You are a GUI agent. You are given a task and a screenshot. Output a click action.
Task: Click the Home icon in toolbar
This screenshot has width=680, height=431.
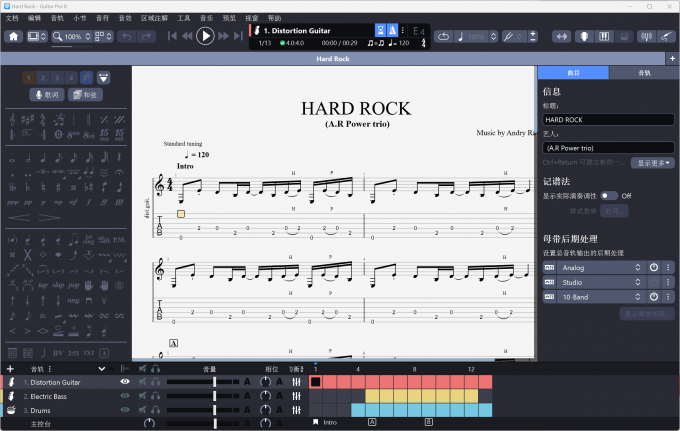tap(14, 36)
